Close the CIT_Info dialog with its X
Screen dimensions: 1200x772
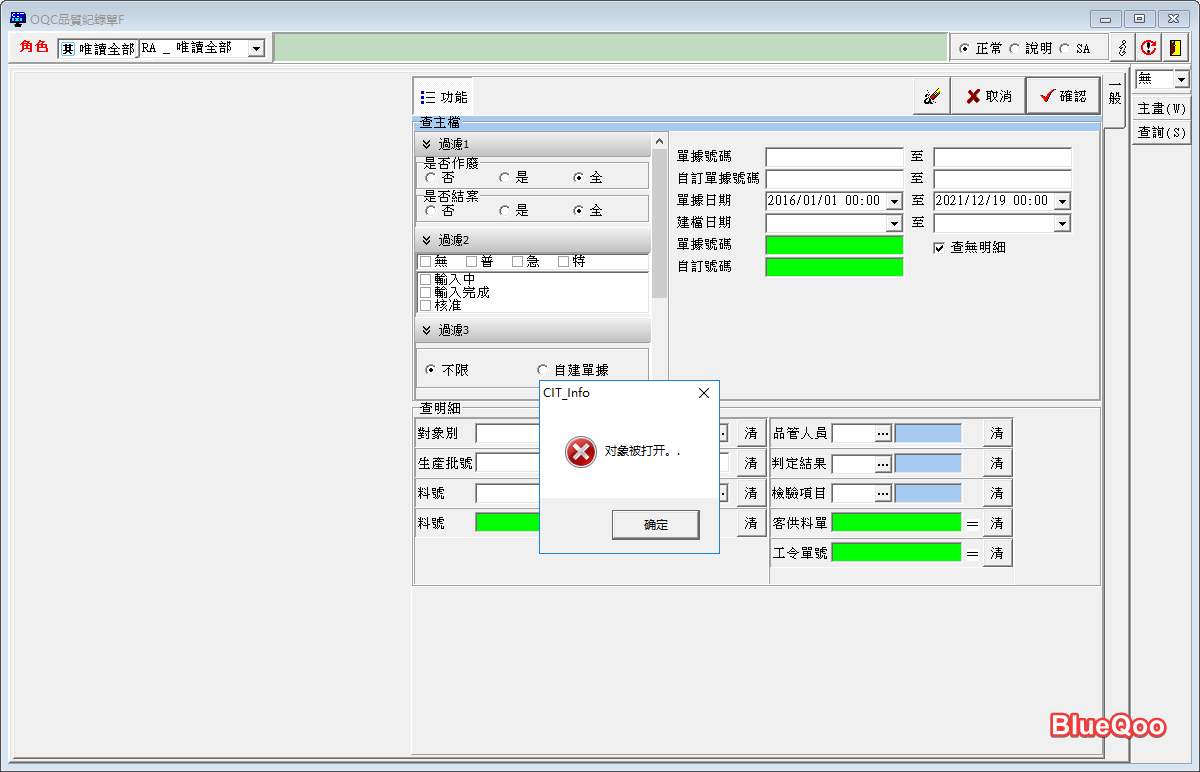(703, 393)
